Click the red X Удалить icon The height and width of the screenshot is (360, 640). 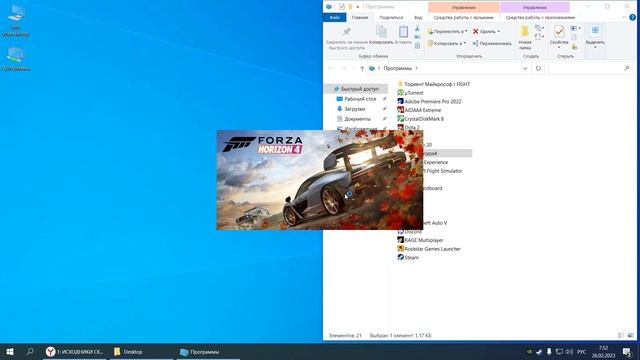tap(476, 31)
